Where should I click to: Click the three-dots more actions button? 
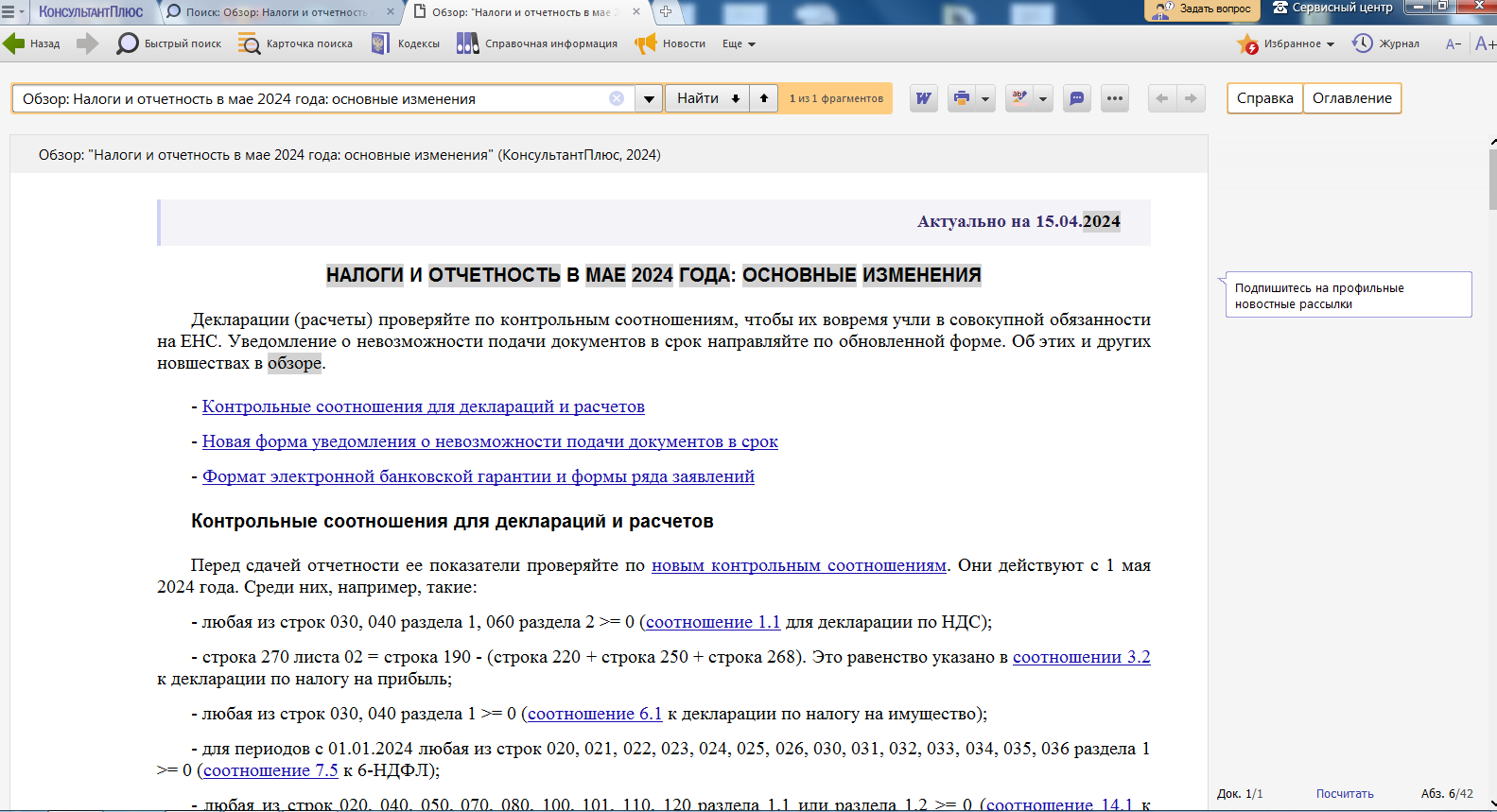(1115, 98)
